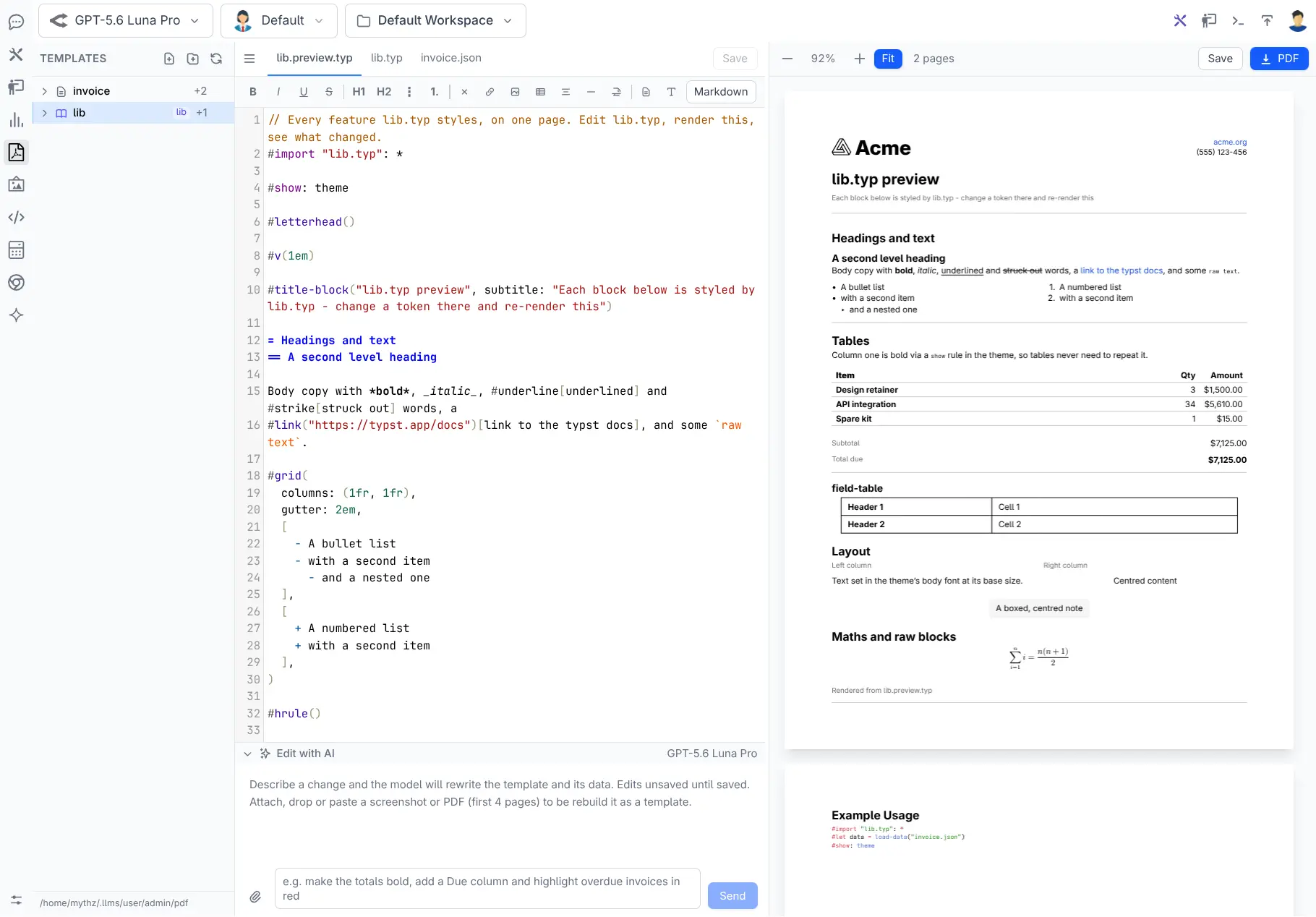
Task: Open the bar chart analytics sidebar icon
Action: (16, 119)
